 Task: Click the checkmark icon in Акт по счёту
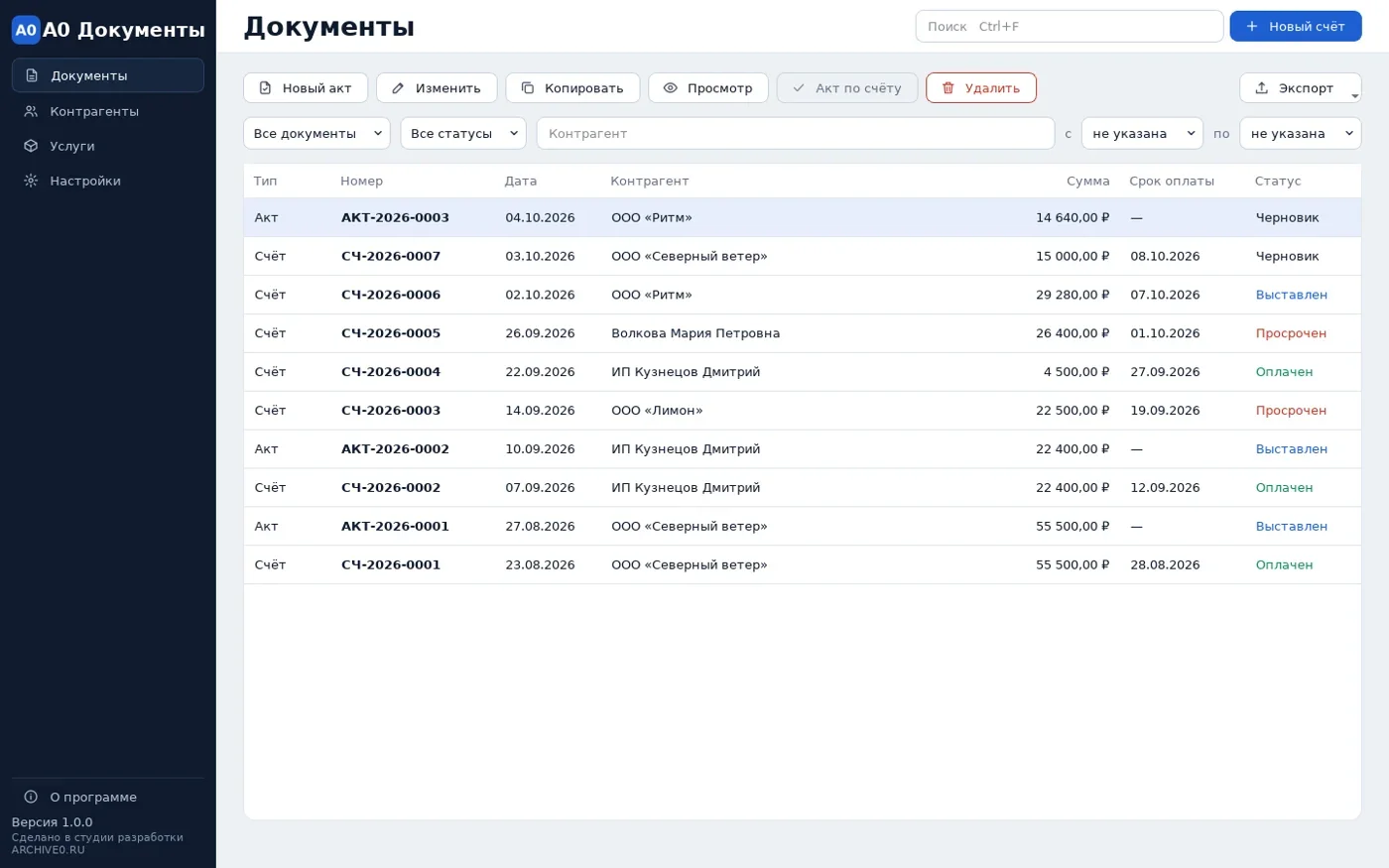click(x=799, y=88)
